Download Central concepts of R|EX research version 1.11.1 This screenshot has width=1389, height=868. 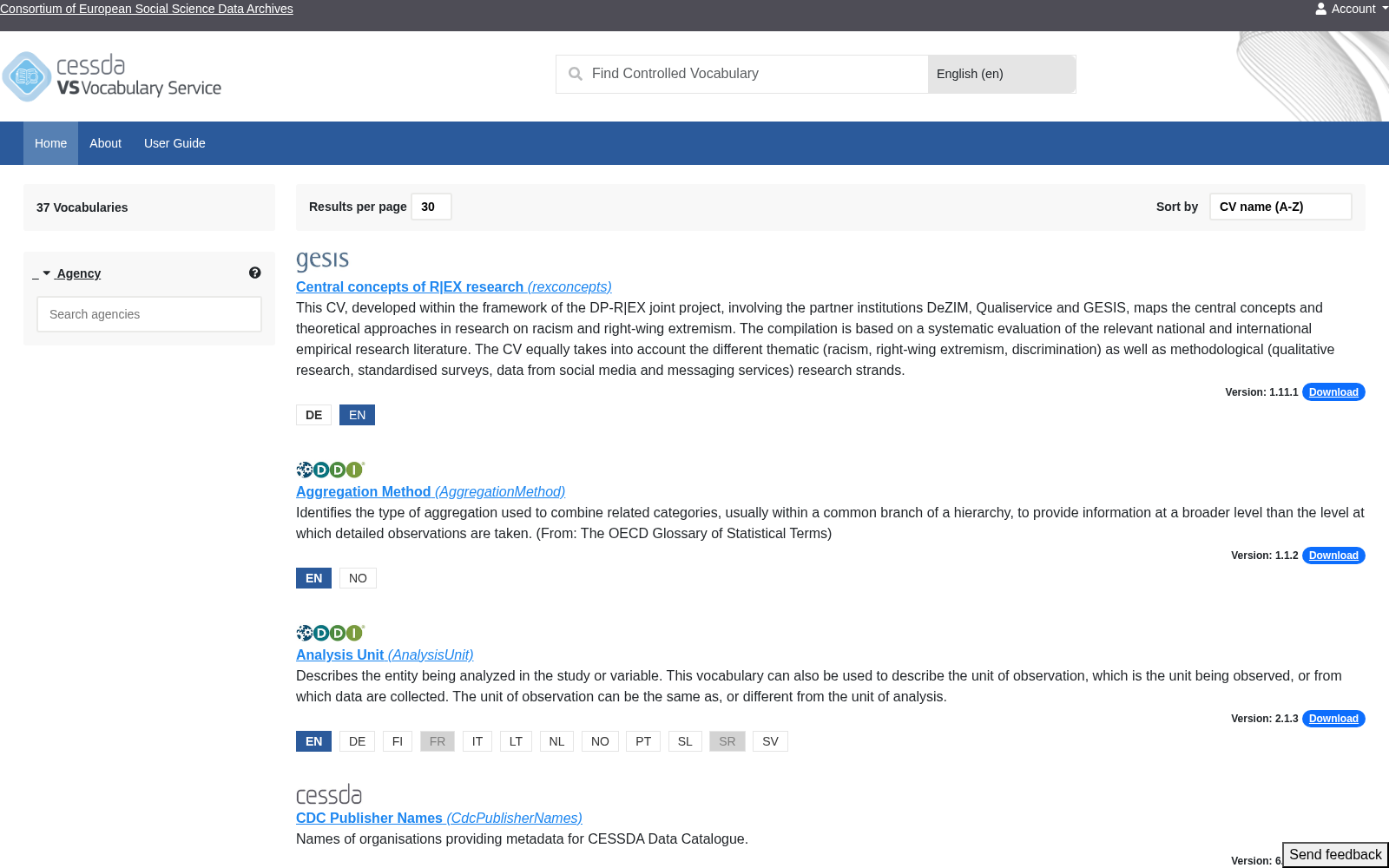[1333, 392]
